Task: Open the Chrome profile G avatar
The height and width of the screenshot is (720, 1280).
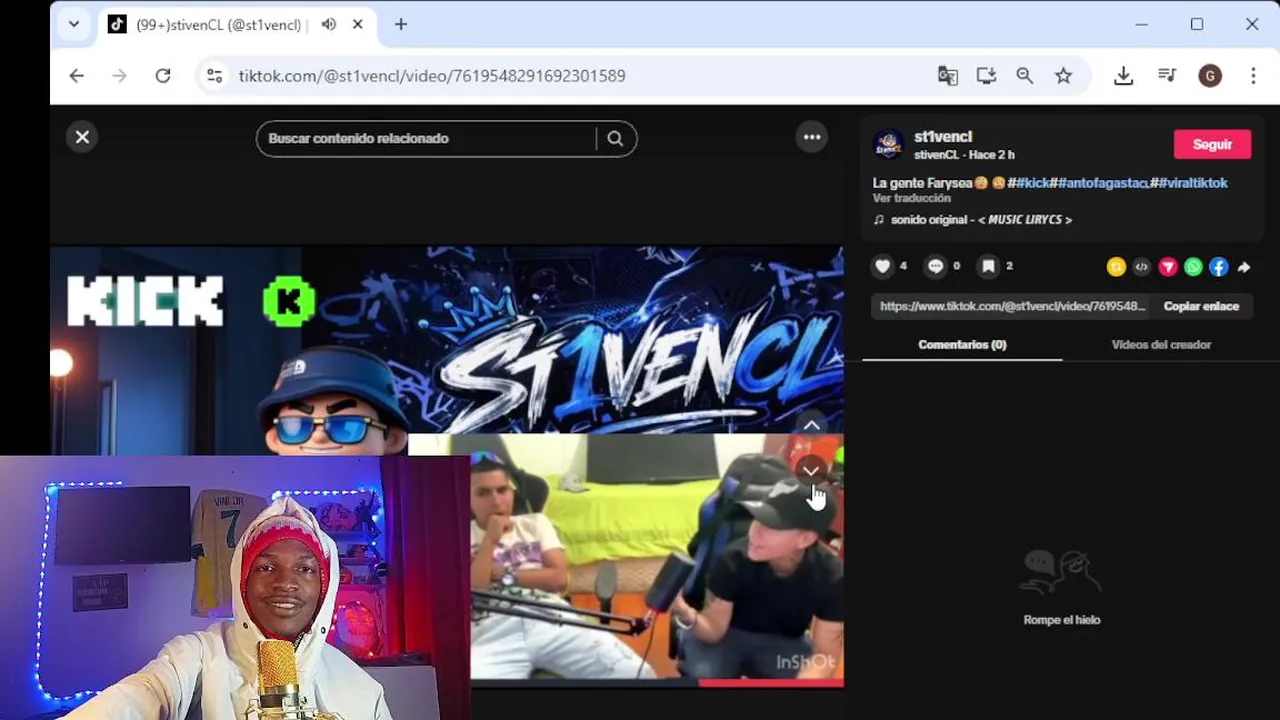Action: [x=1210, y=76]
